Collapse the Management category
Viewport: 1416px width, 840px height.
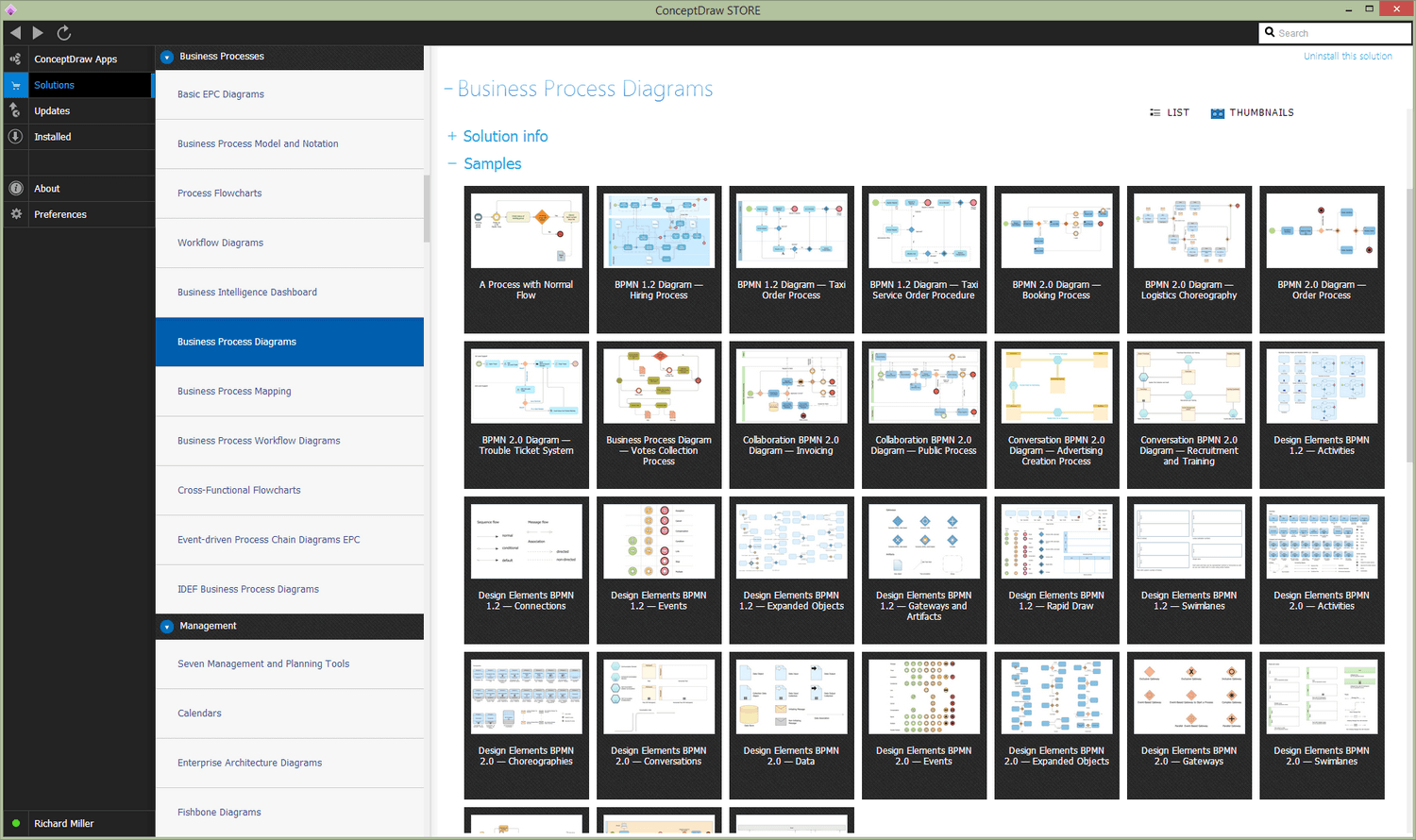pyautogui.click(x=167, y=626)
